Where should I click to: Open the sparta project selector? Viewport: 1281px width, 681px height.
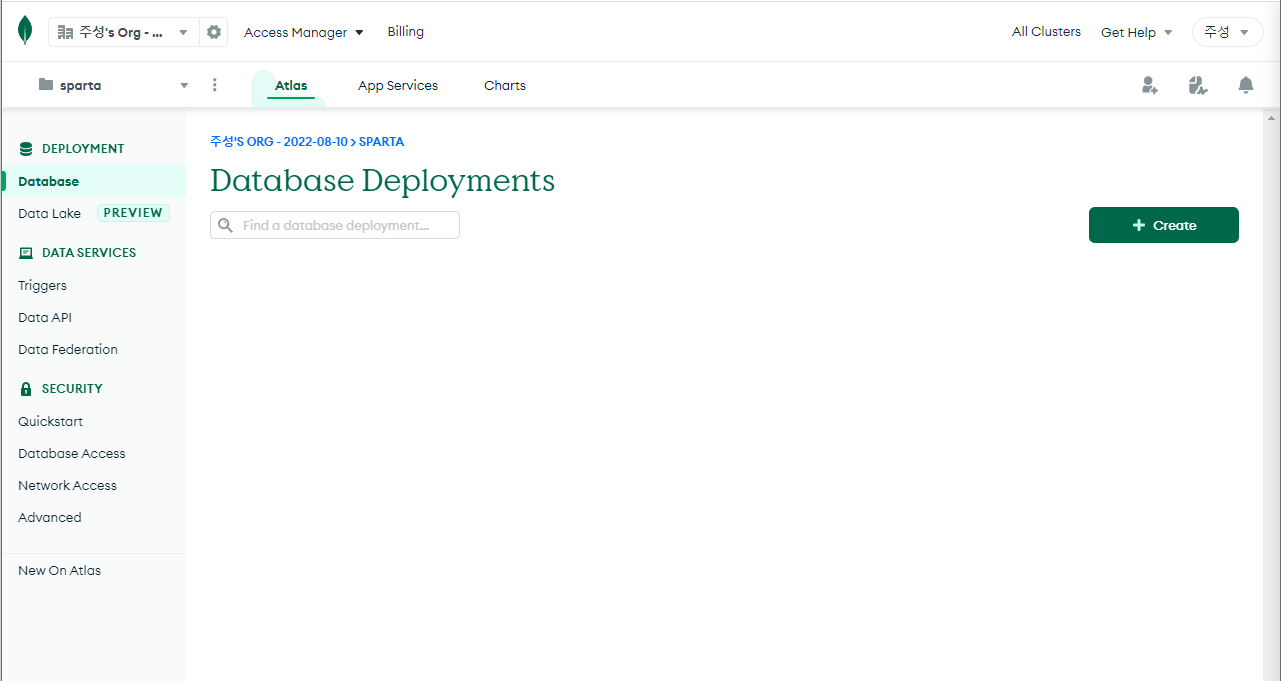[x=113, y=85]
